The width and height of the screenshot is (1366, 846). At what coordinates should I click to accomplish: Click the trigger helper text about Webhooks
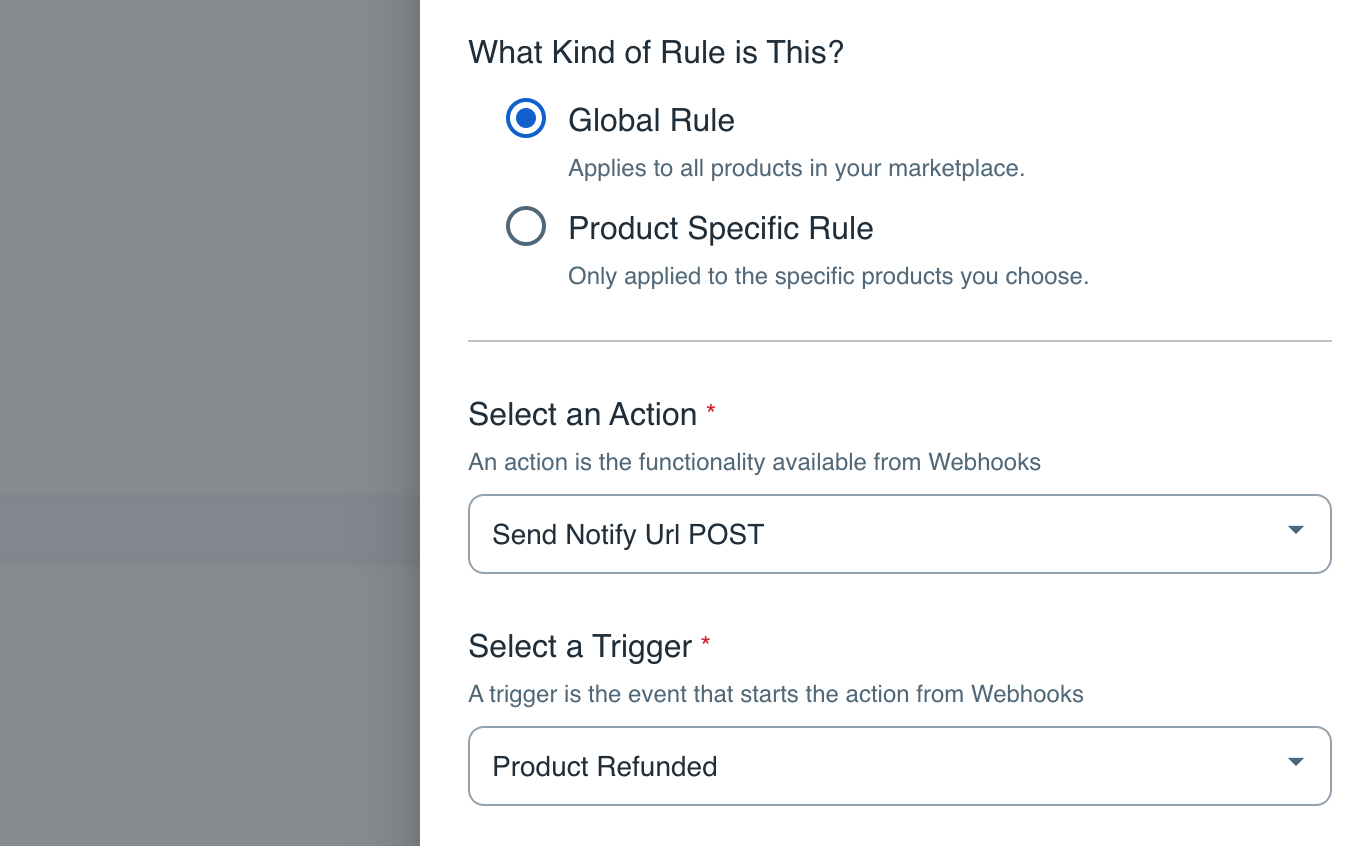click(x=775, y=694)
